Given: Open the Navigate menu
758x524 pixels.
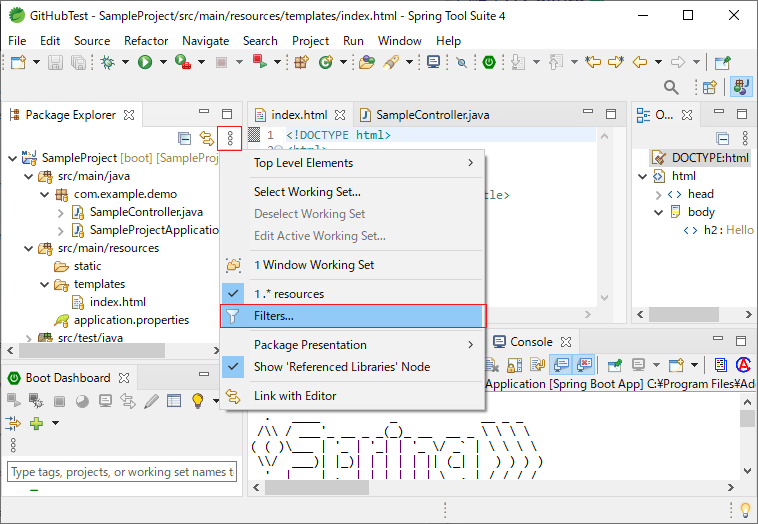Looking at the screenshot, I should tap(205, 41).
